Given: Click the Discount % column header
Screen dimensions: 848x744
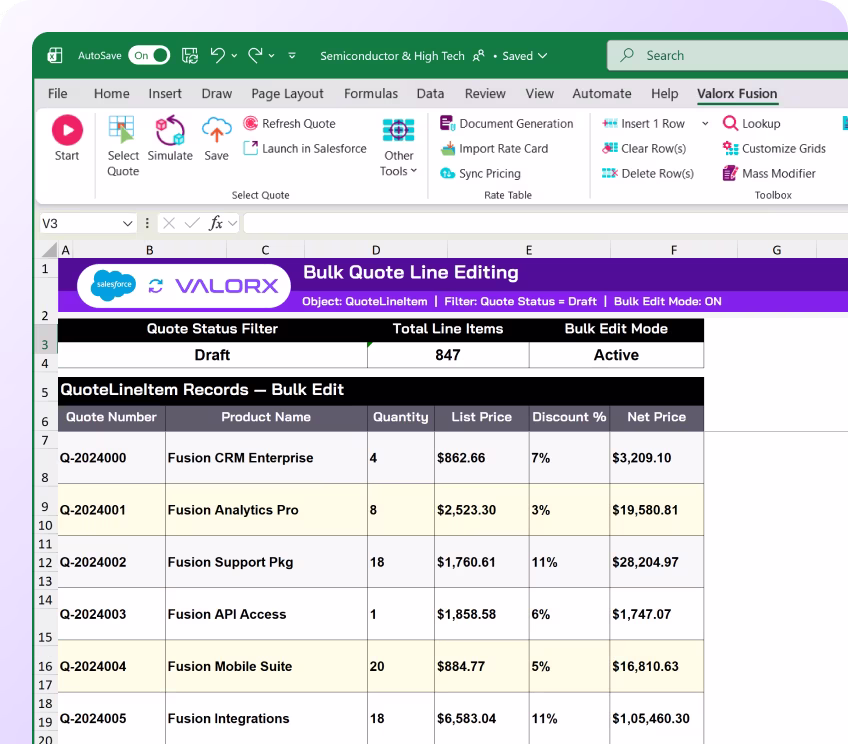Looking at the screenshot, I should pyautogui.click(x=569, y=417).
